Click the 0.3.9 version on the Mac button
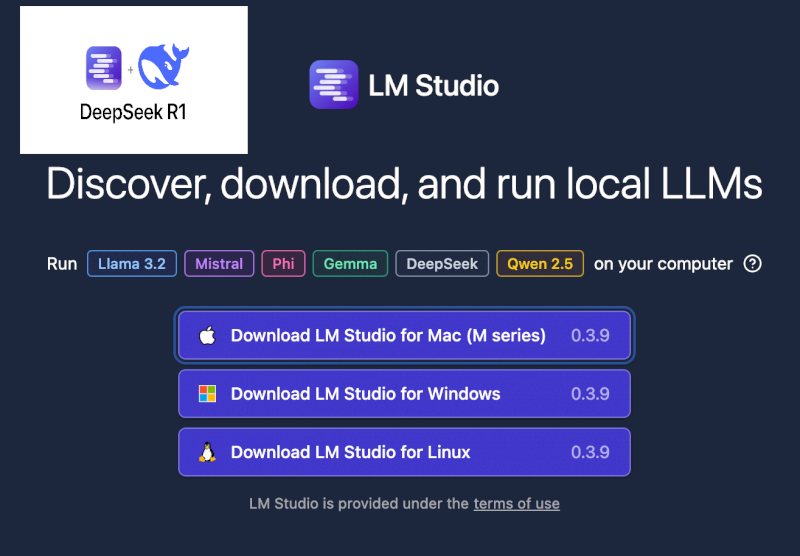800x556 pixels. (590, 336)
